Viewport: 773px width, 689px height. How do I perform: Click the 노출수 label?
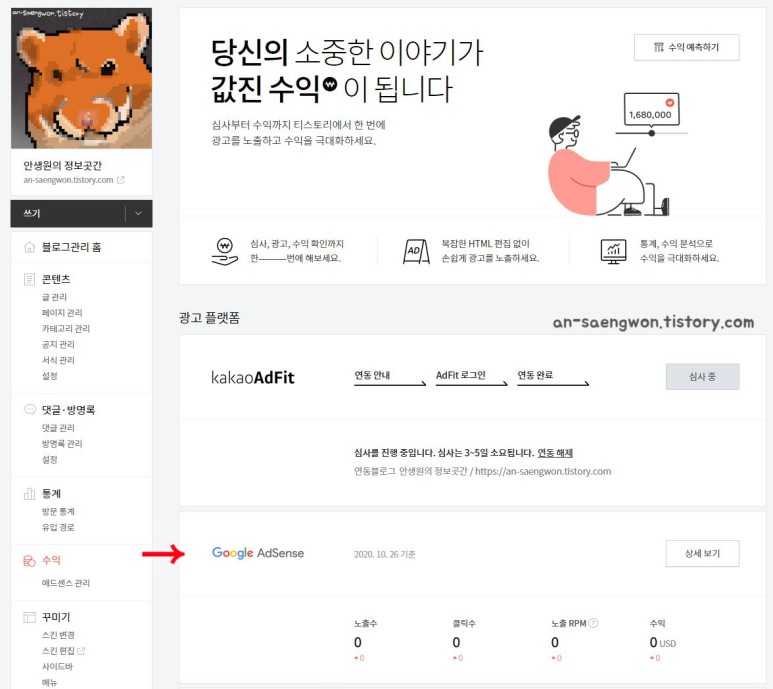[365, 623]
